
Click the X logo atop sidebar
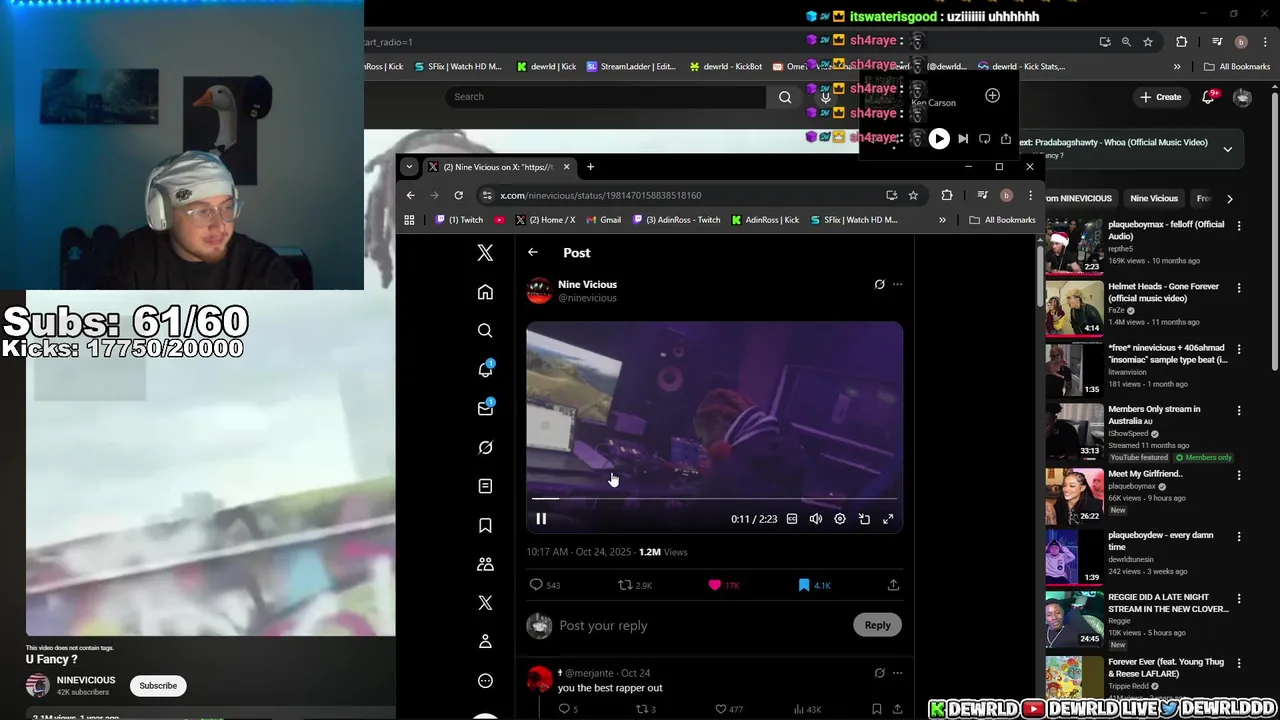click(x=485, y=253)
